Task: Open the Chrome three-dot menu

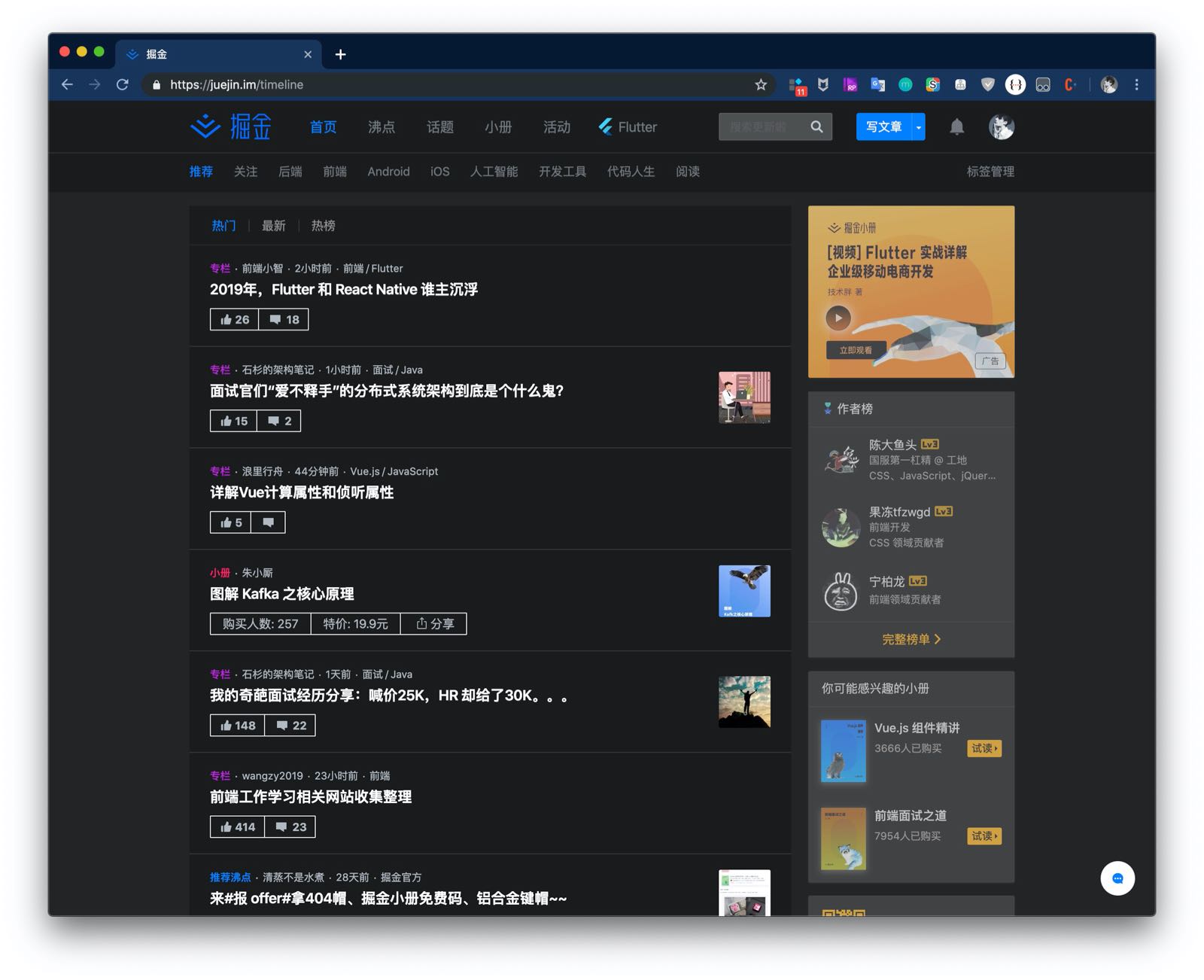Action: (1136, 85)
